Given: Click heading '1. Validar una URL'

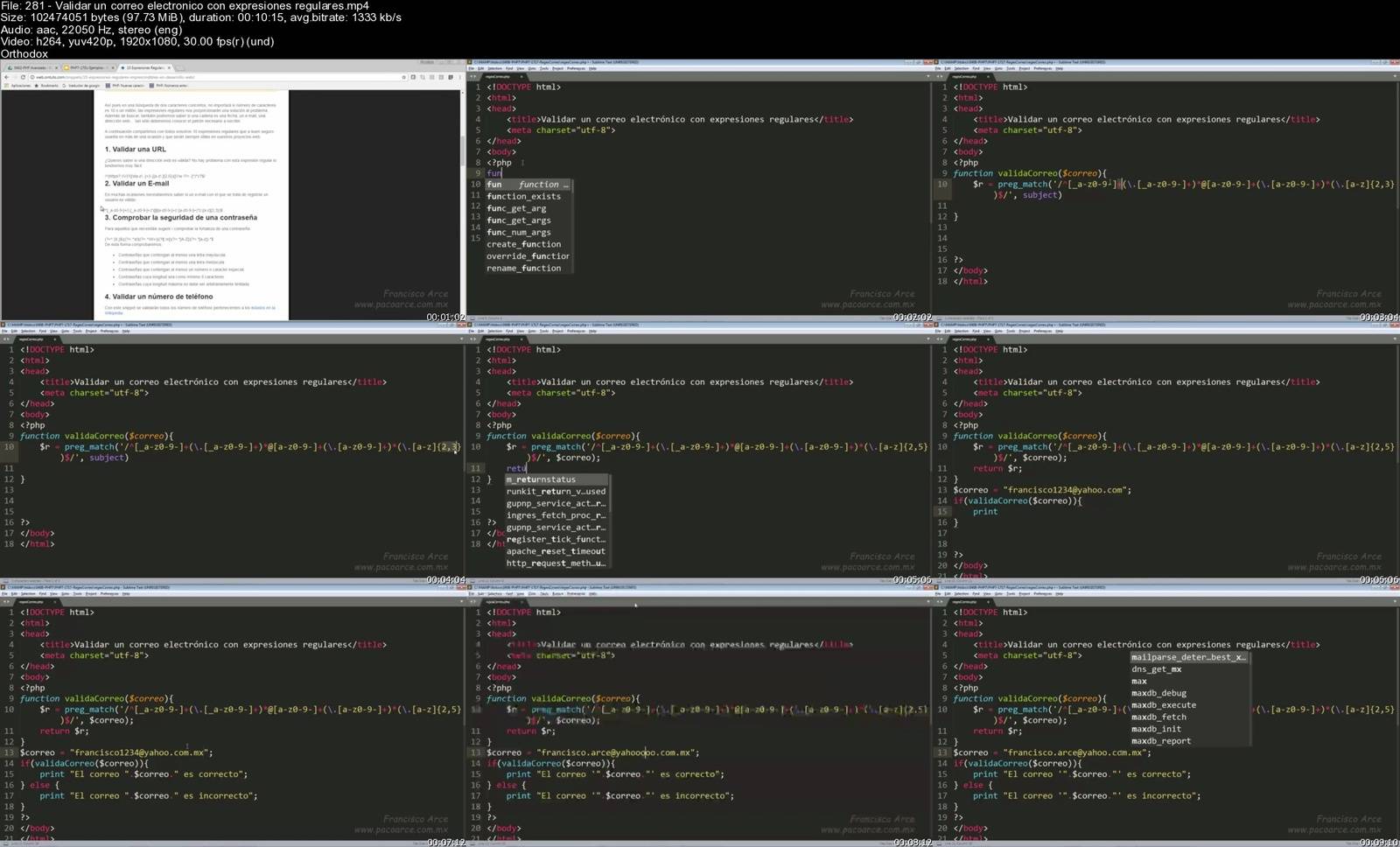Looking at the screenshot, I should click(136, 150).
